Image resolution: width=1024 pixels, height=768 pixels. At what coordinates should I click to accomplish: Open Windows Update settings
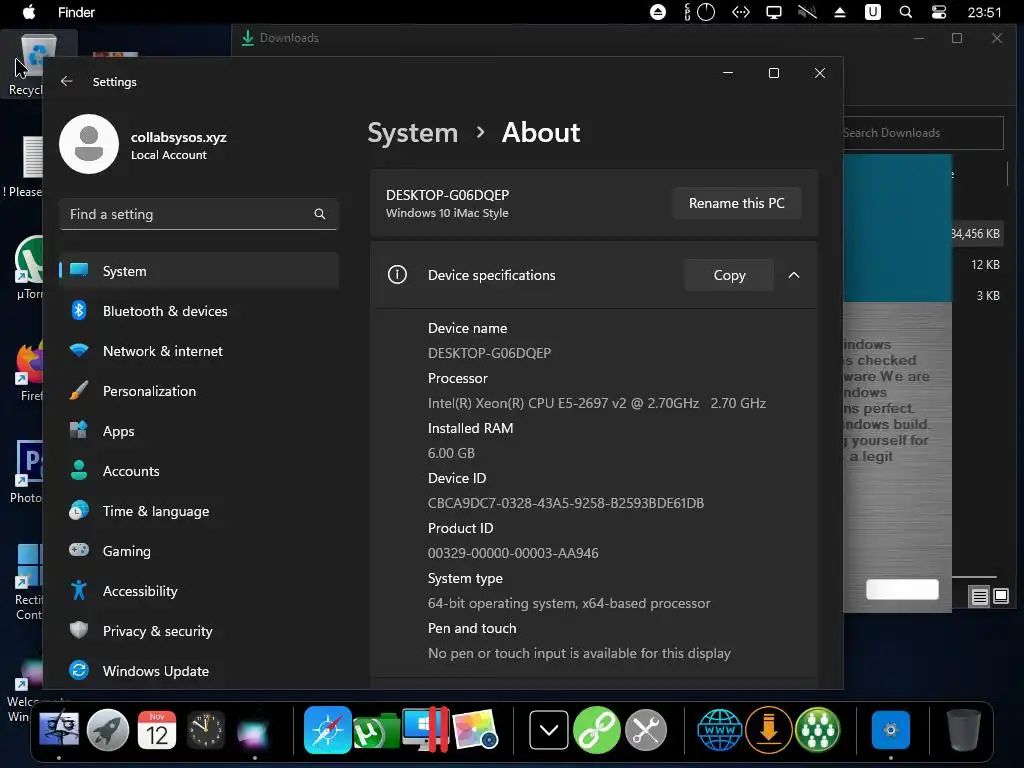(199, 671)
